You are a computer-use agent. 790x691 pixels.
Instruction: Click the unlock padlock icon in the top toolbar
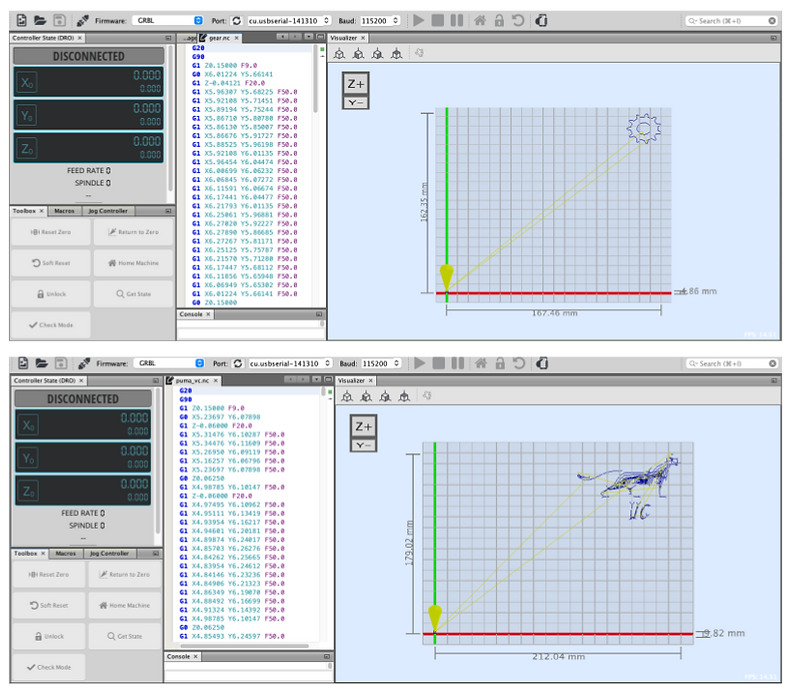click(x=499, y=21)
